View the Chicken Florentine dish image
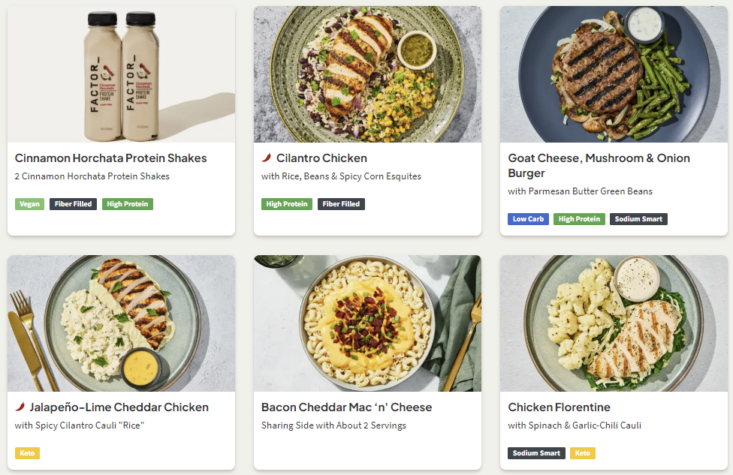This screenshot has height=475, width=733. (613, 323)
